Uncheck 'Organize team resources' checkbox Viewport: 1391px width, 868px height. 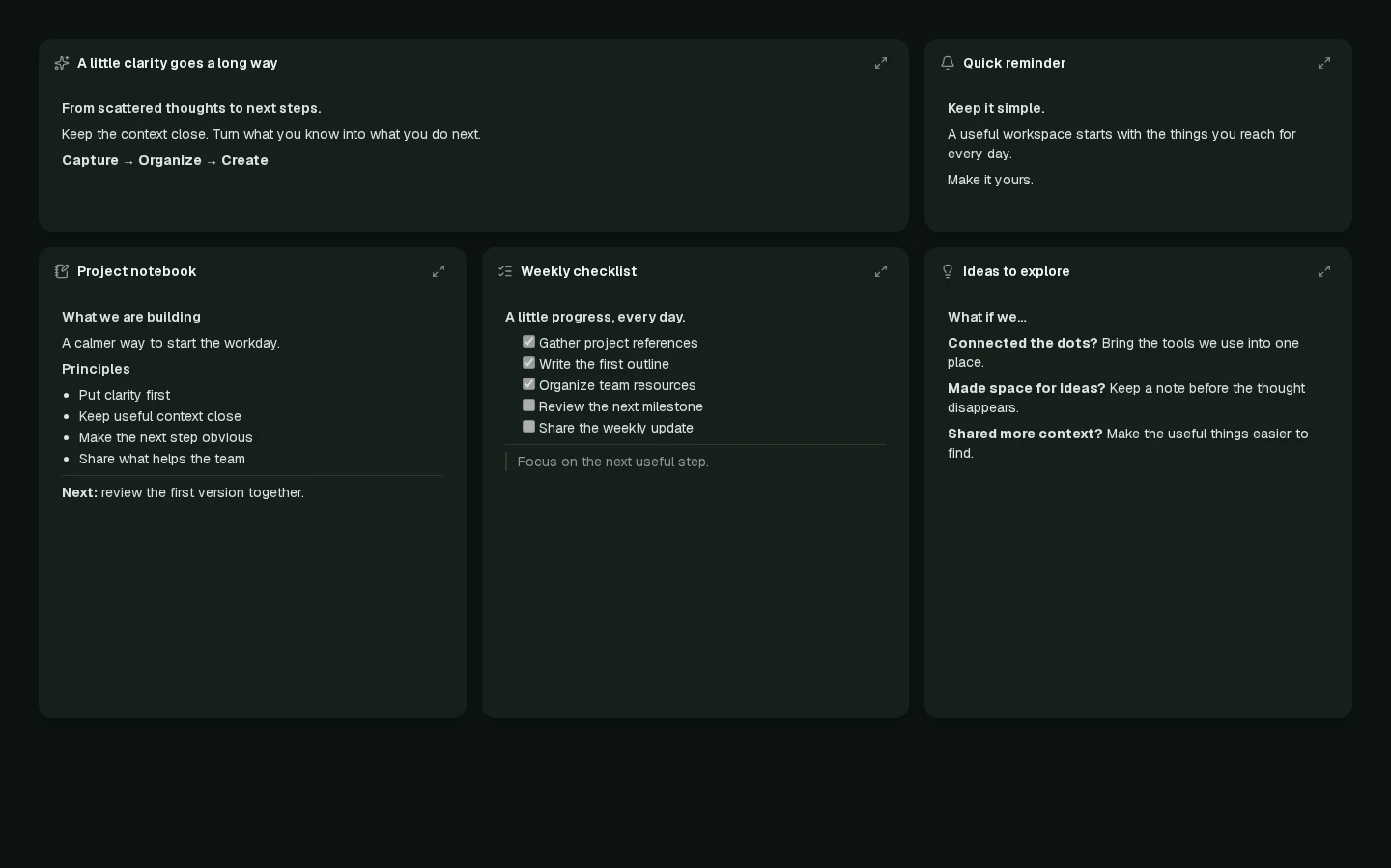(x=528, y=384)
